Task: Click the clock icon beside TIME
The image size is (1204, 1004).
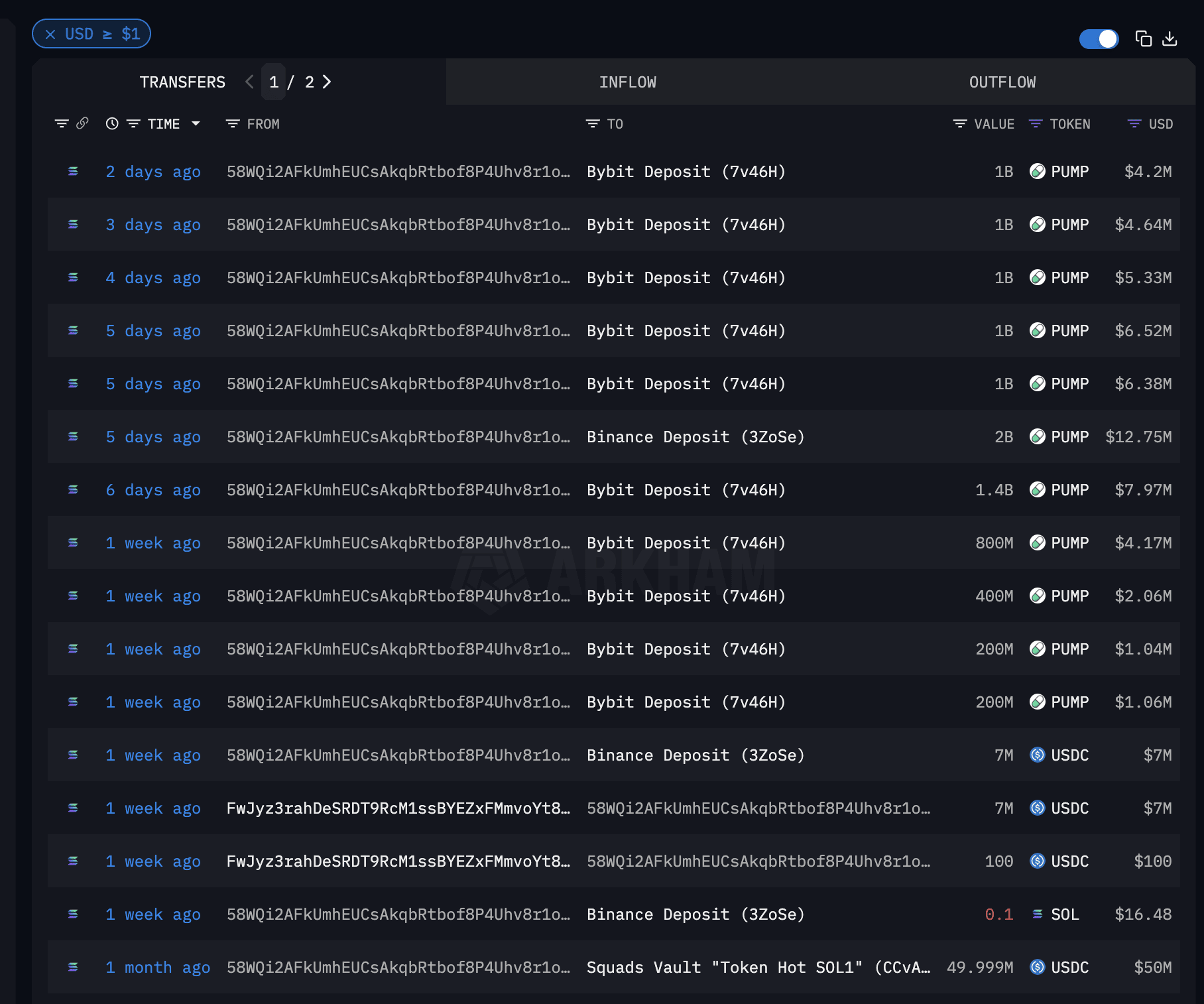Action: [x=112, y=124]
